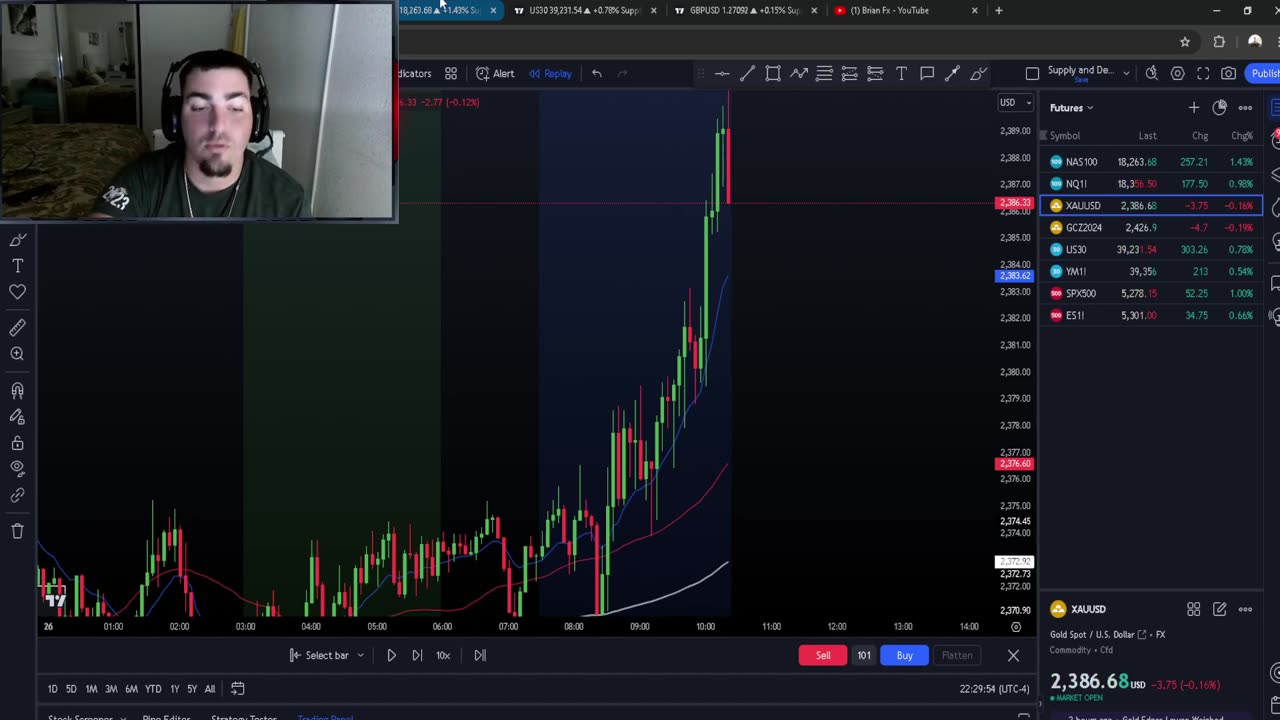Open the Supply and Demand layout menu

(x=1088, y=73)
